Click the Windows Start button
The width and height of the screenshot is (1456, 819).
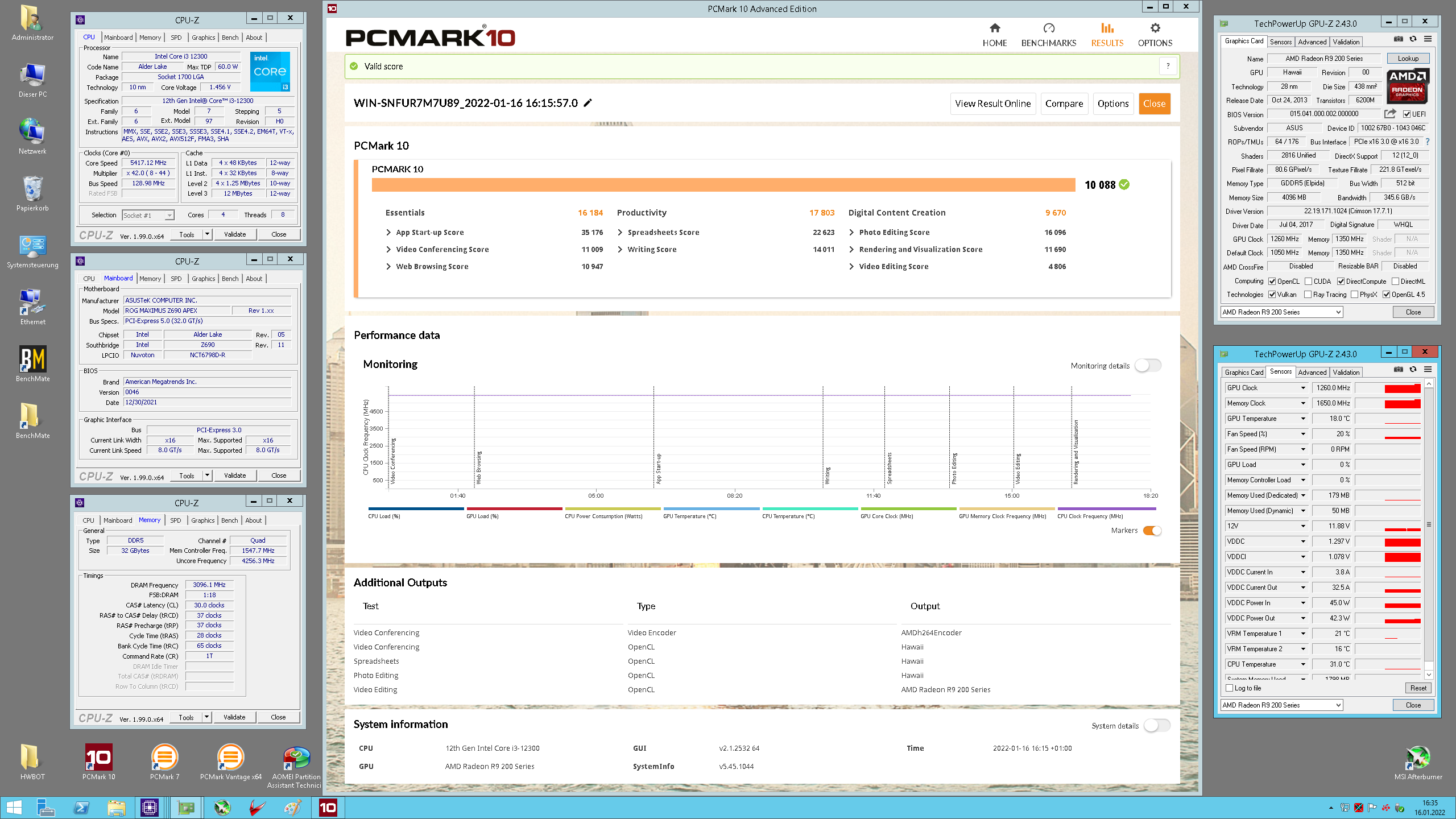pos(14,808)
